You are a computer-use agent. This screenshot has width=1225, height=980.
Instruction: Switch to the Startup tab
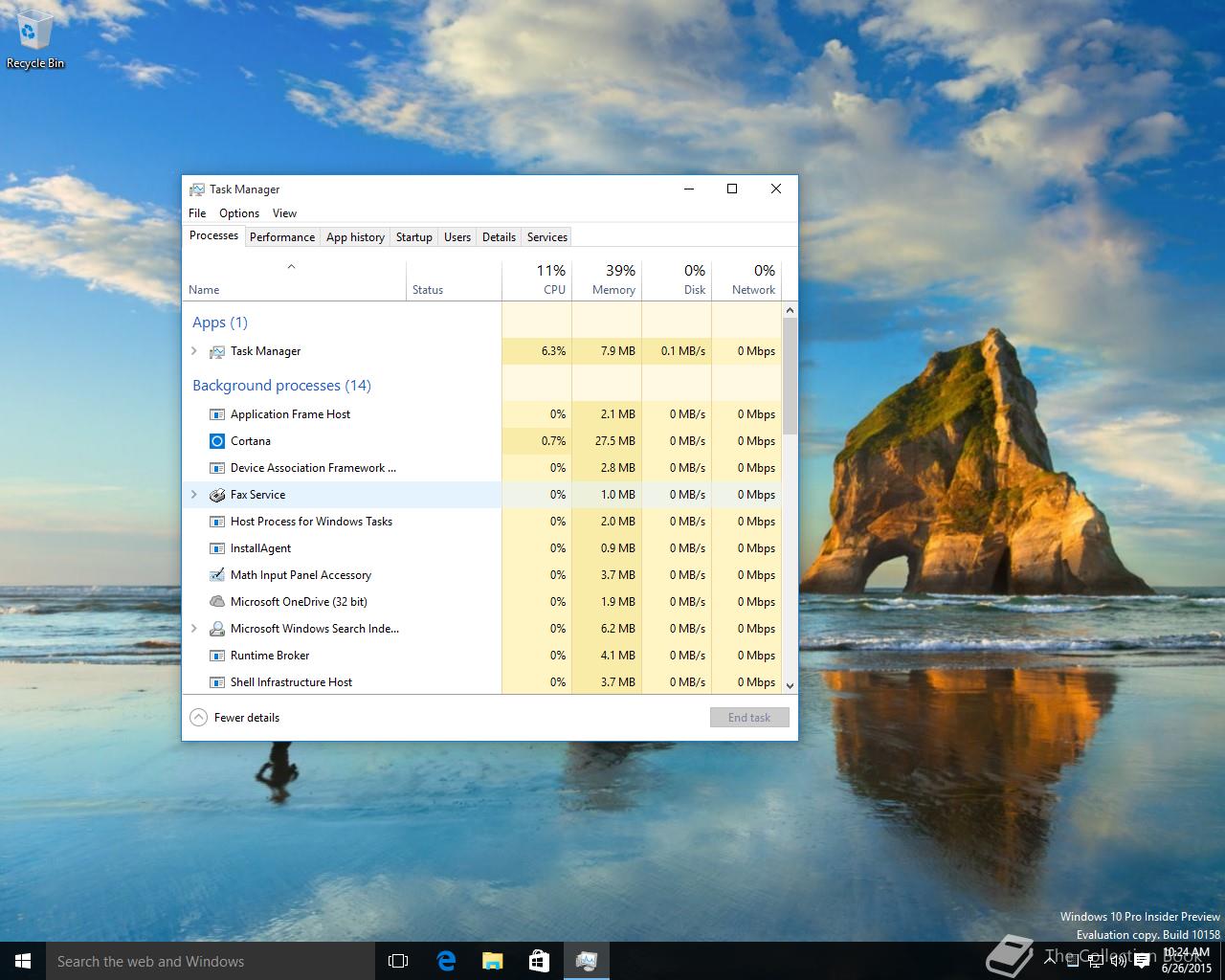[414, 237]
